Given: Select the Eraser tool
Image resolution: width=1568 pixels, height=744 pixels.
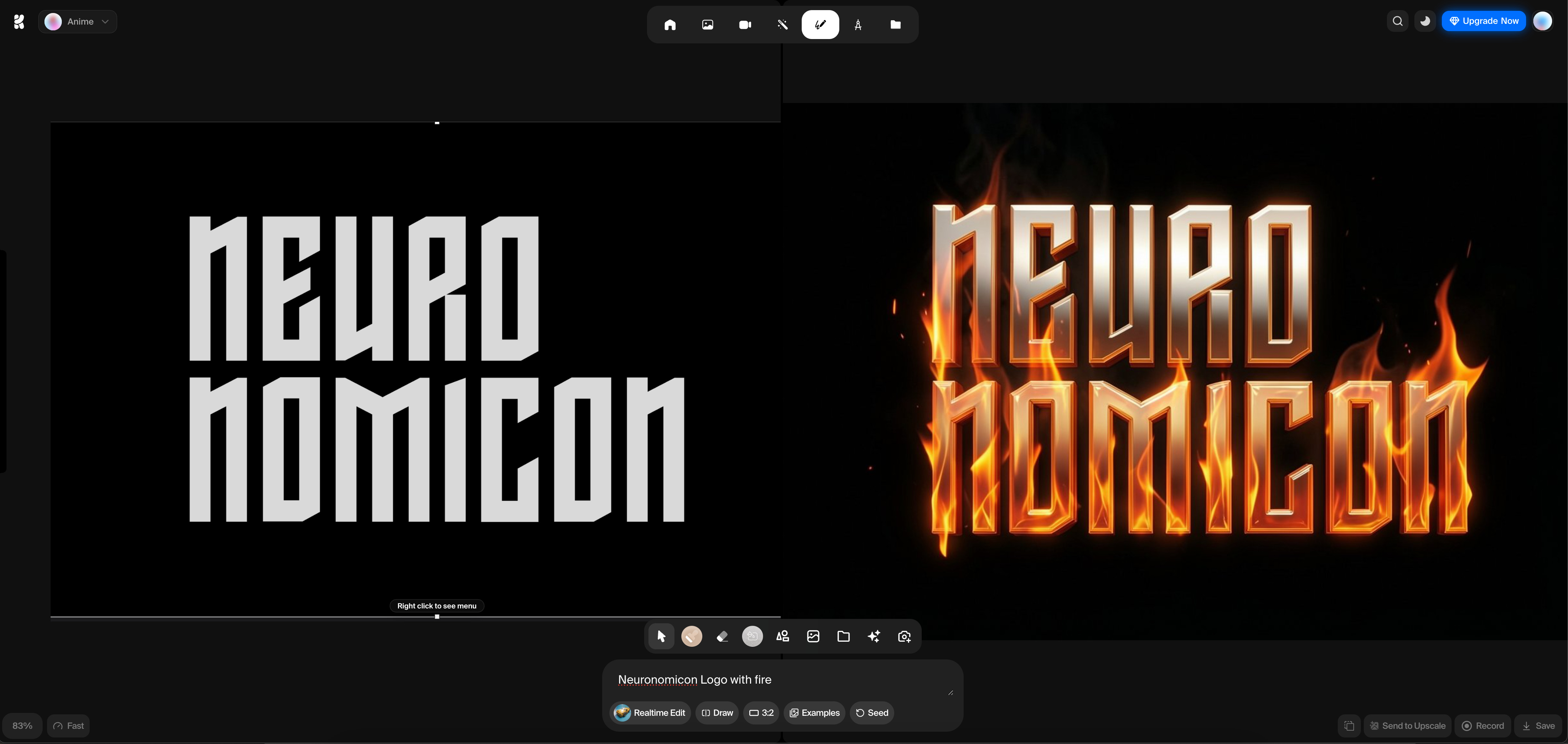Looking at the screenshot, I should pos(722,636).
